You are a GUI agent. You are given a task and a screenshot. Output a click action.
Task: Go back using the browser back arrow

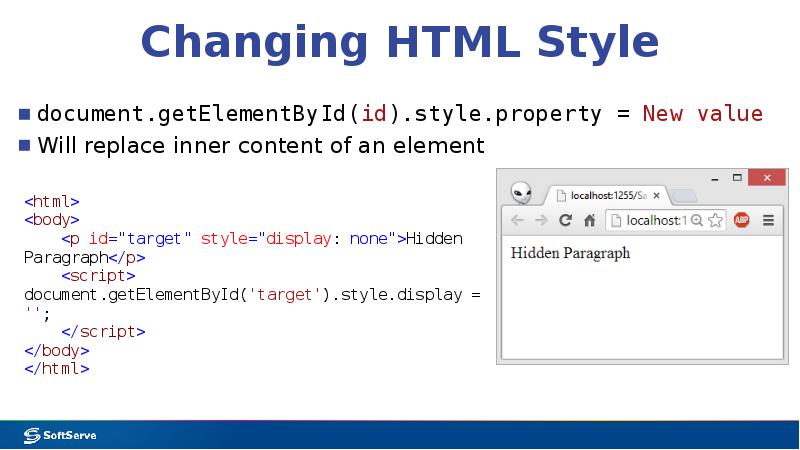pyautogui.click(x=517, y=220)
